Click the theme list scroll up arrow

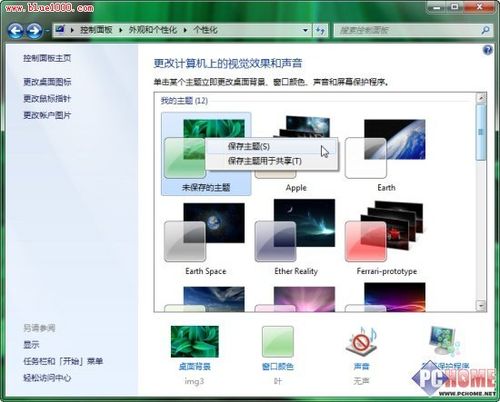click(x=481, y=98)
